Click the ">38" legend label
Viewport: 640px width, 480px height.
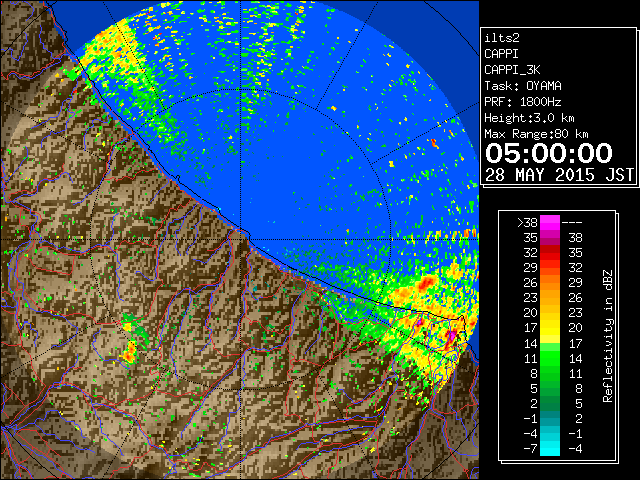click(527, 222)
